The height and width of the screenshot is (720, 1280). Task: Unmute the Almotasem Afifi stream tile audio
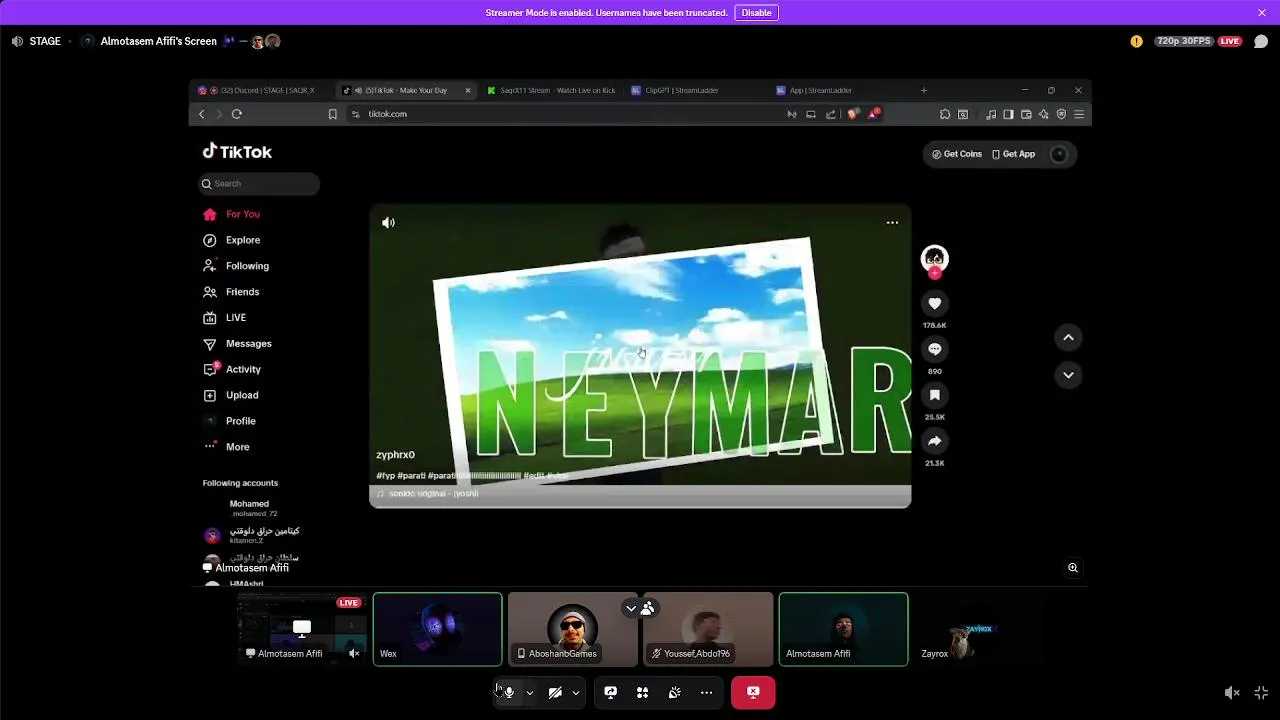[x=354, y=653]
